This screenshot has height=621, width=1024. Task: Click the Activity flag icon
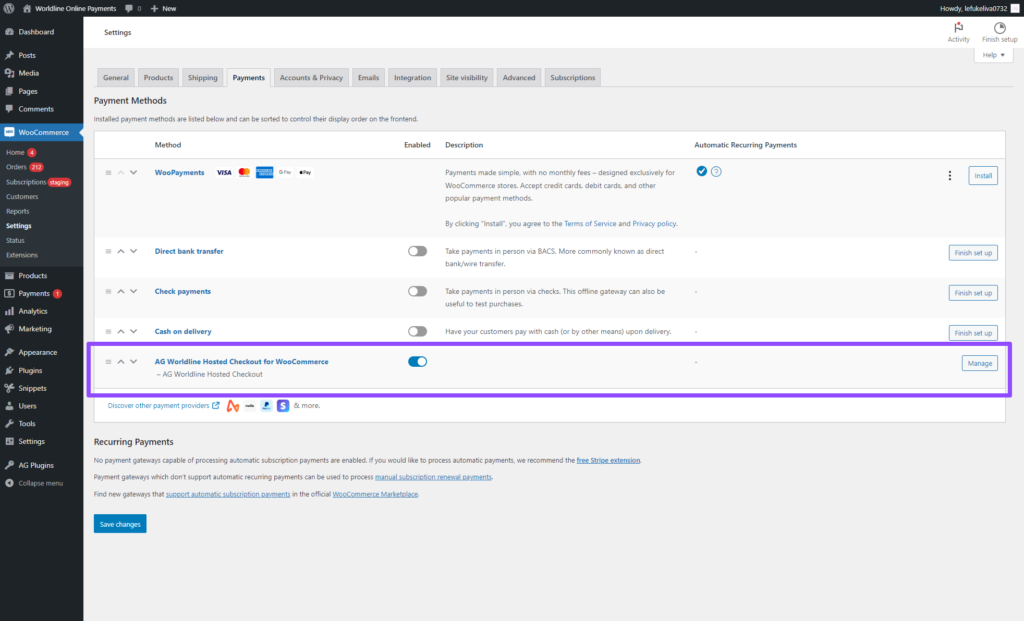point(958,28)
